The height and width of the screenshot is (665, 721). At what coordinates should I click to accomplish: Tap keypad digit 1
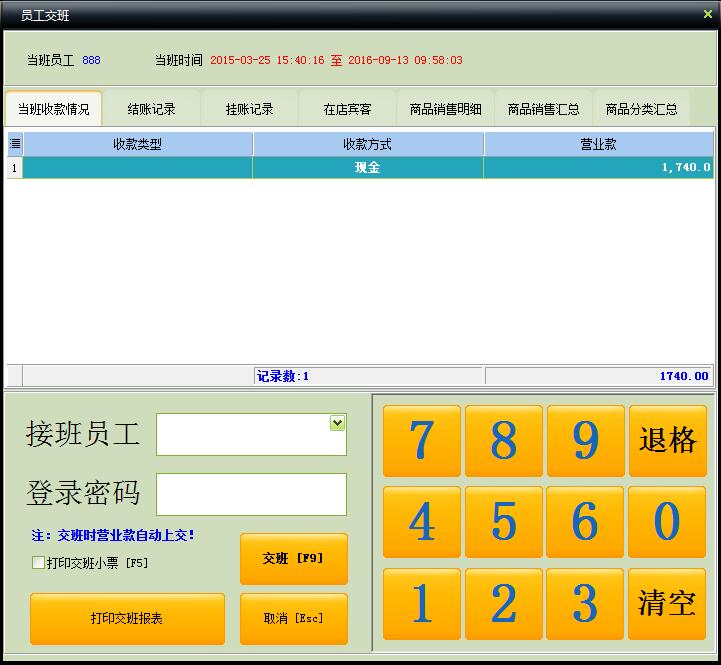pyautogui.click(x=422, y=604)
